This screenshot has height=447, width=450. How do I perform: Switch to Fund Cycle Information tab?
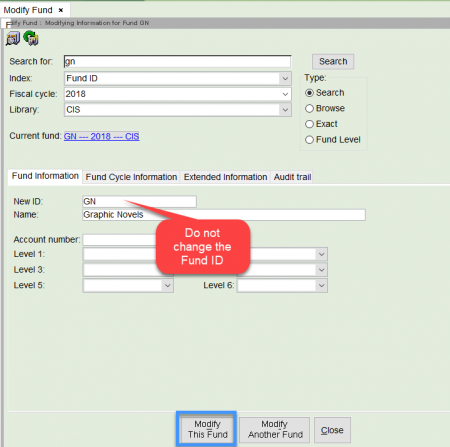coord(131,177)
